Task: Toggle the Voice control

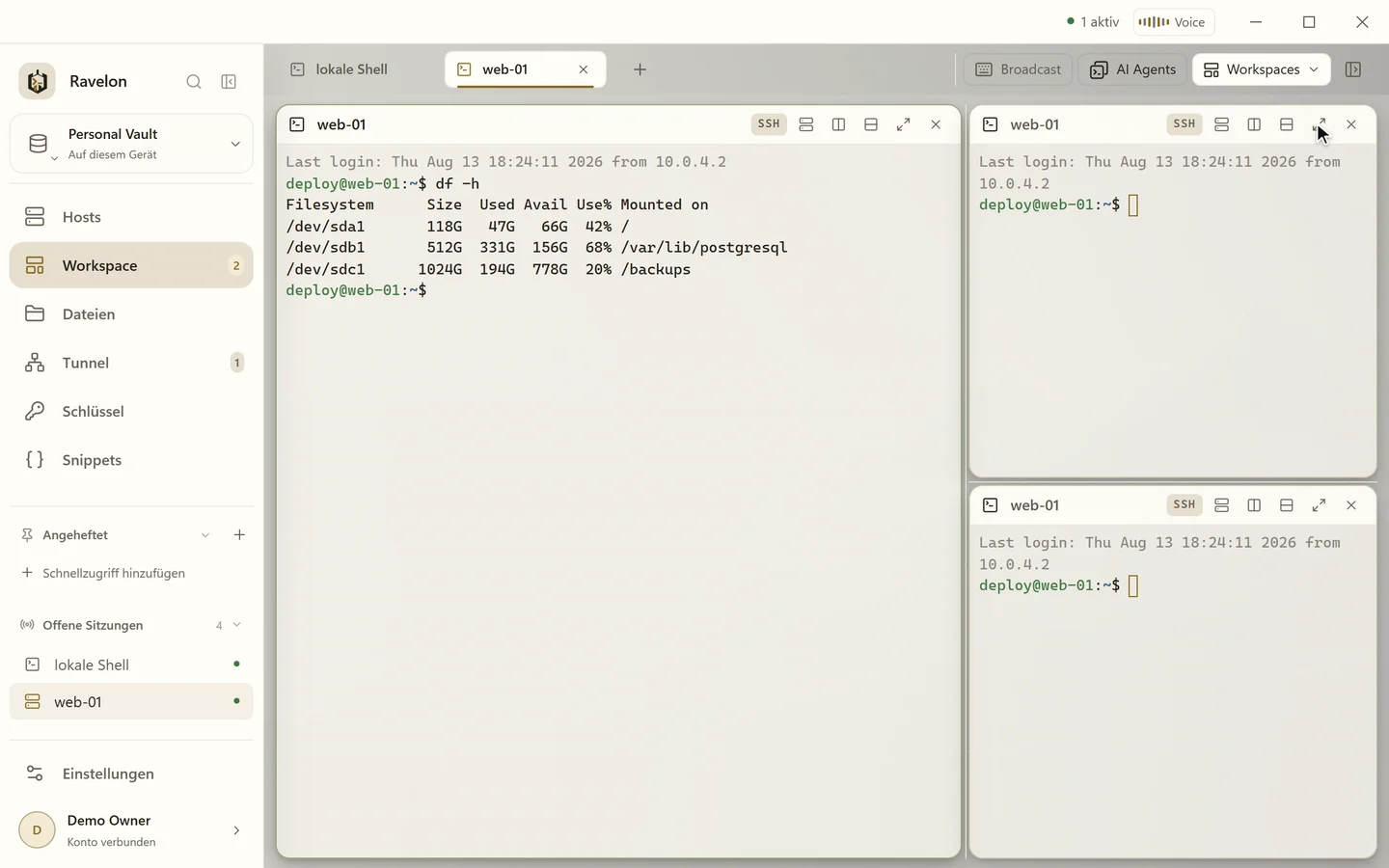Action: click(1173, 22)
